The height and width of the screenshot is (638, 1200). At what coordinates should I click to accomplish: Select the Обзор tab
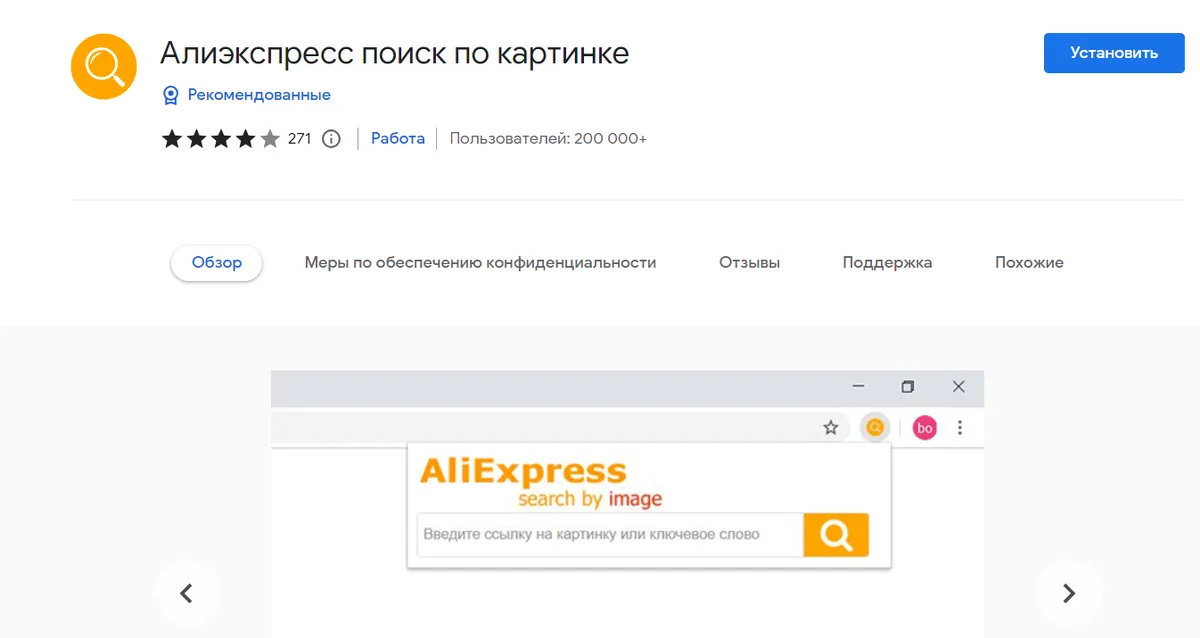[x=217, y=263]
